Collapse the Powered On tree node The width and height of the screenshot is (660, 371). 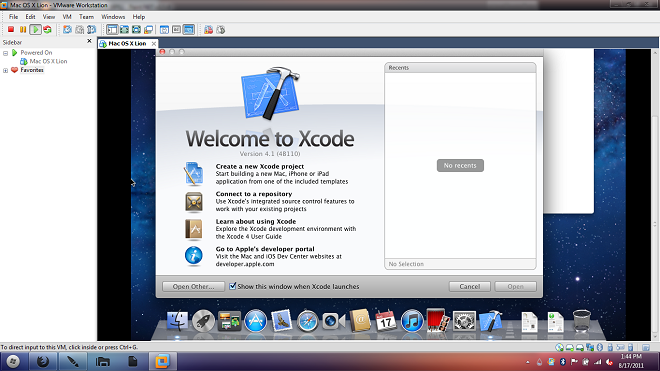5,53
